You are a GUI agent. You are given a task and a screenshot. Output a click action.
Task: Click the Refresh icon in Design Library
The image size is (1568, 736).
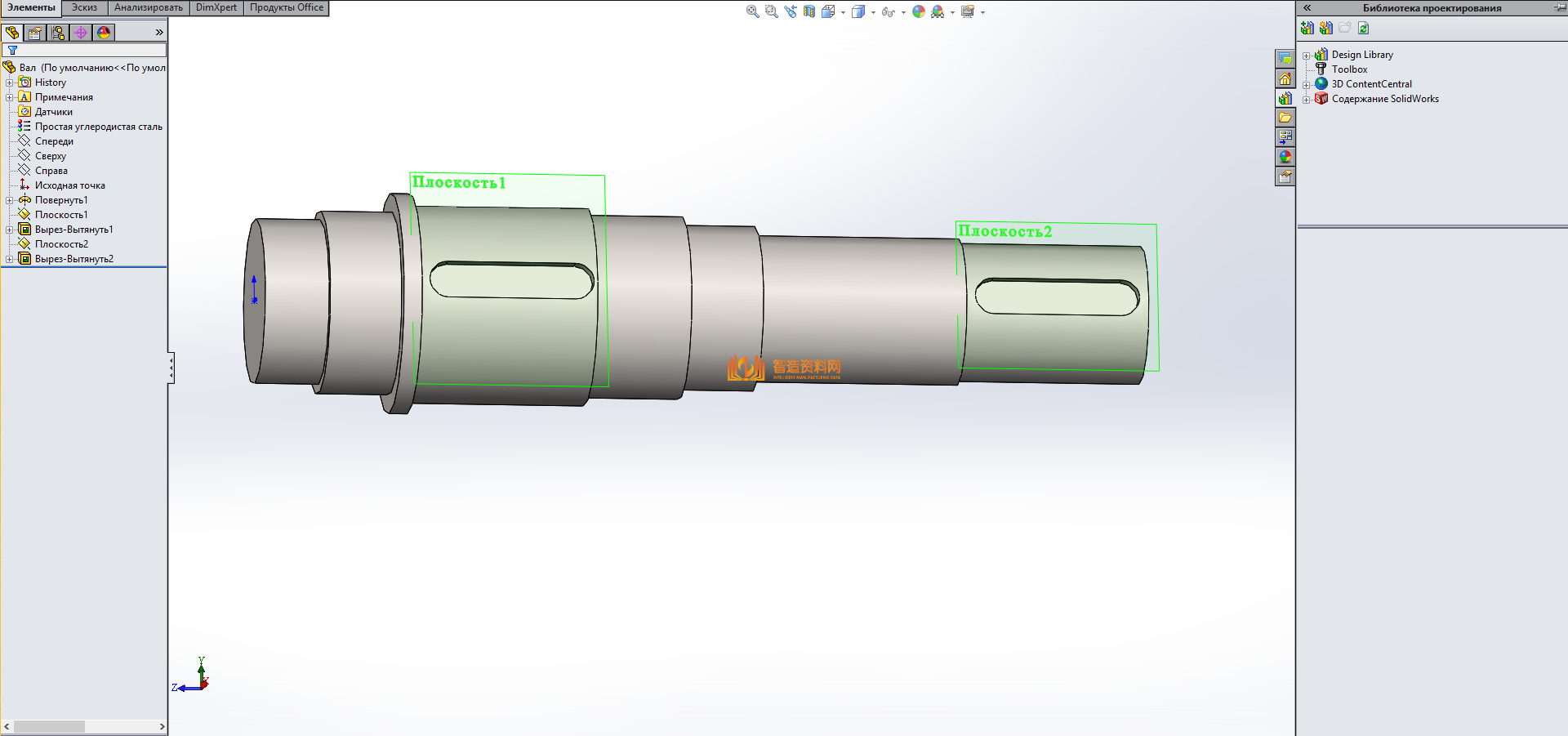pyautogui.click(x=1363, y=28)
